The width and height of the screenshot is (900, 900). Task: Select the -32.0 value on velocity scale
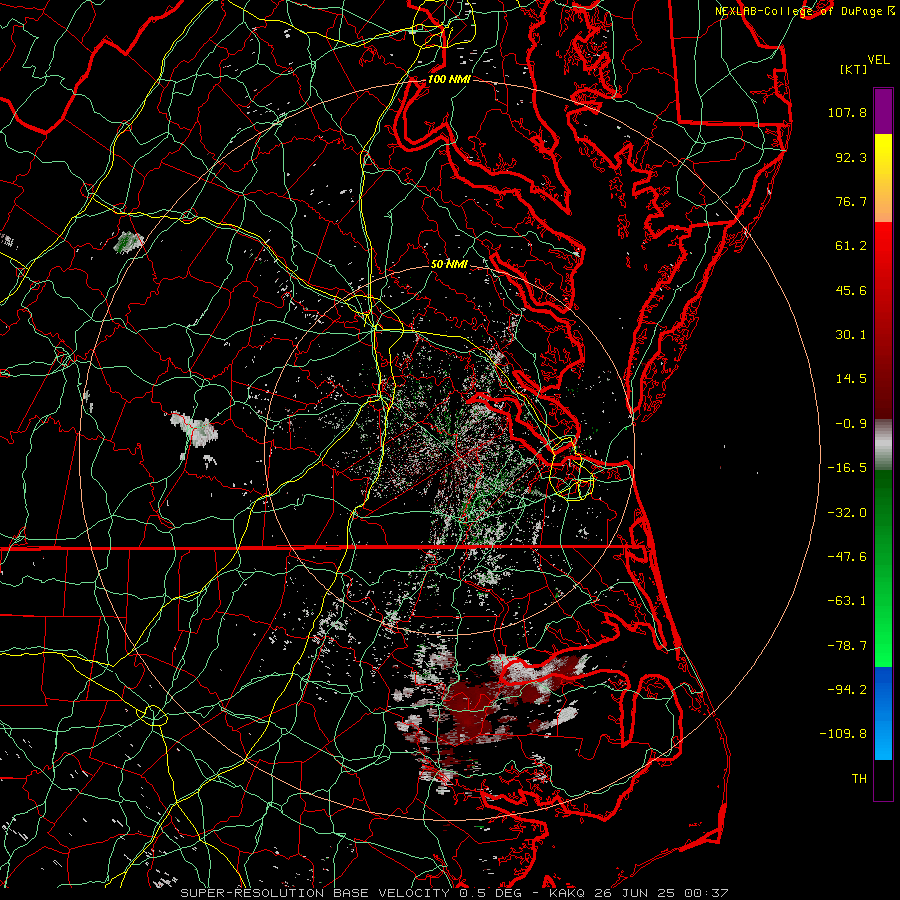tap(847, 513)
